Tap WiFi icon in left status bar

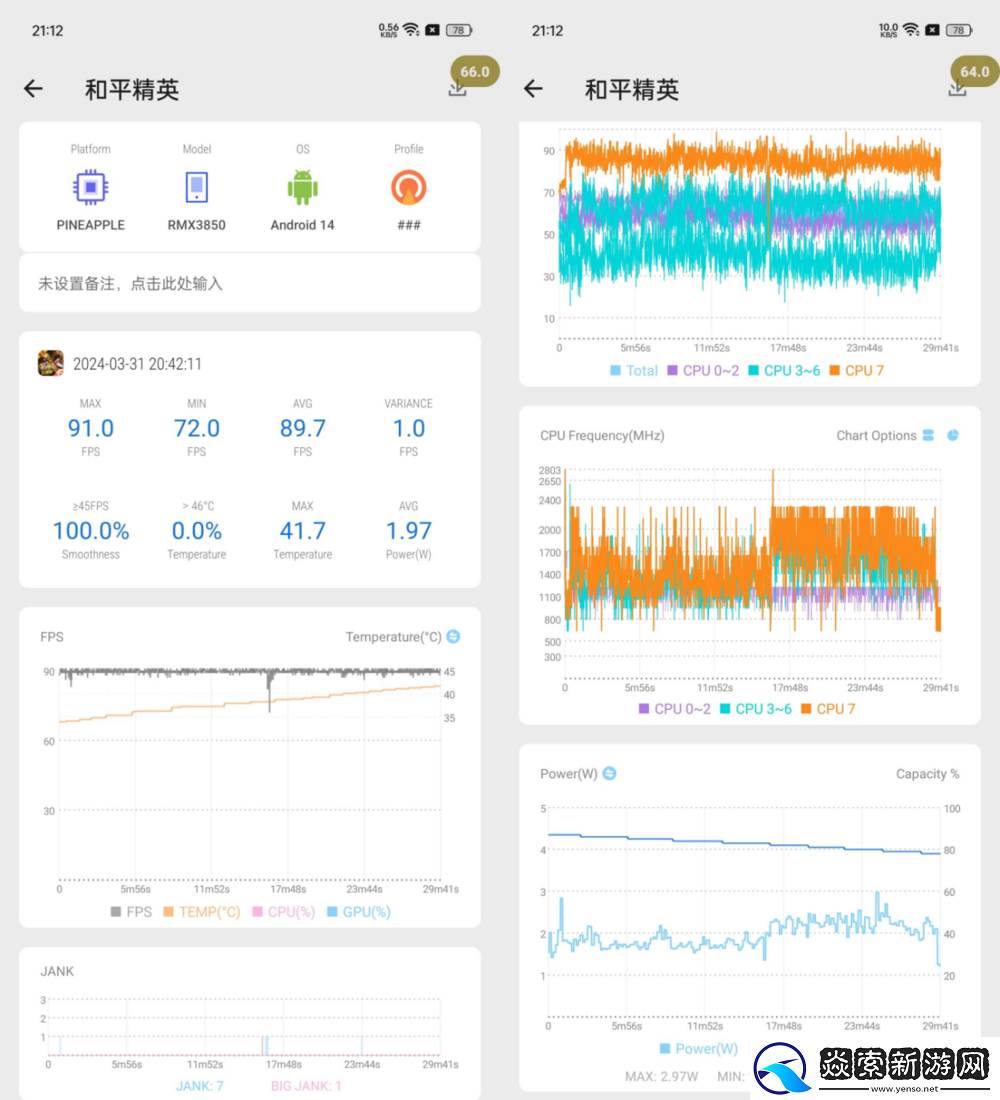pyautogui.click(x=412, y=29)
